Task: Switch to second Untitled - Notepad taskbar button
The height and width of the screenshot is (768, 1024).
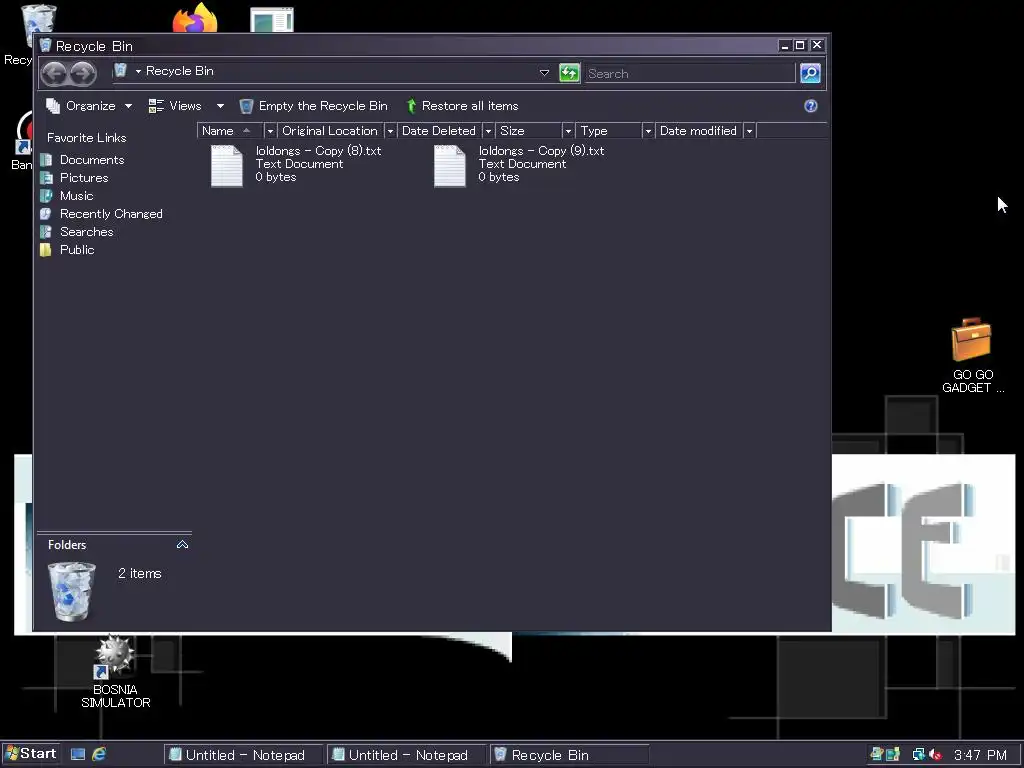Action: pyautogui.click(x=407, y=755)
